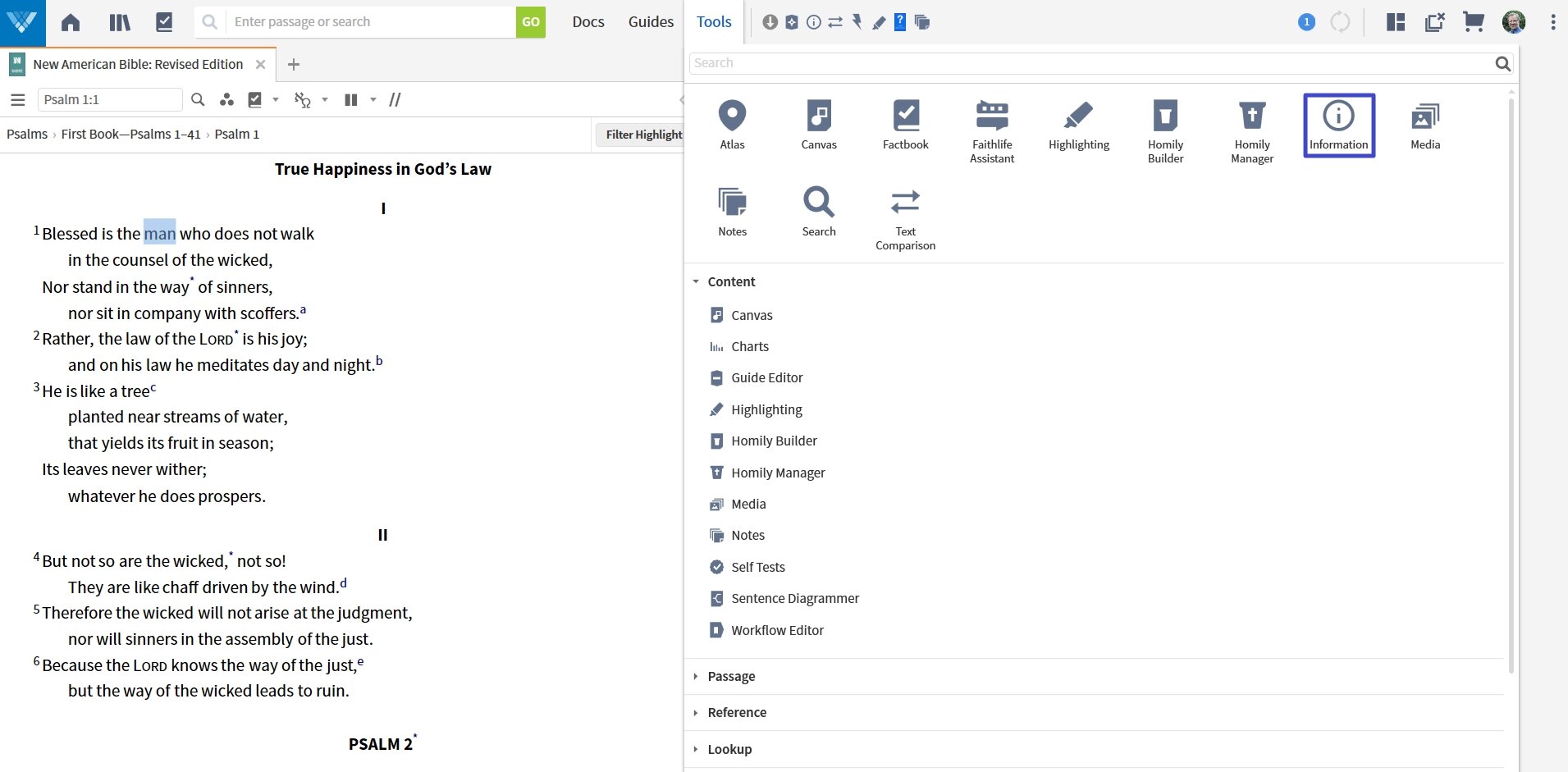Open the Canvas tool tile
The image size is (1568, 772).
[819, 125]
